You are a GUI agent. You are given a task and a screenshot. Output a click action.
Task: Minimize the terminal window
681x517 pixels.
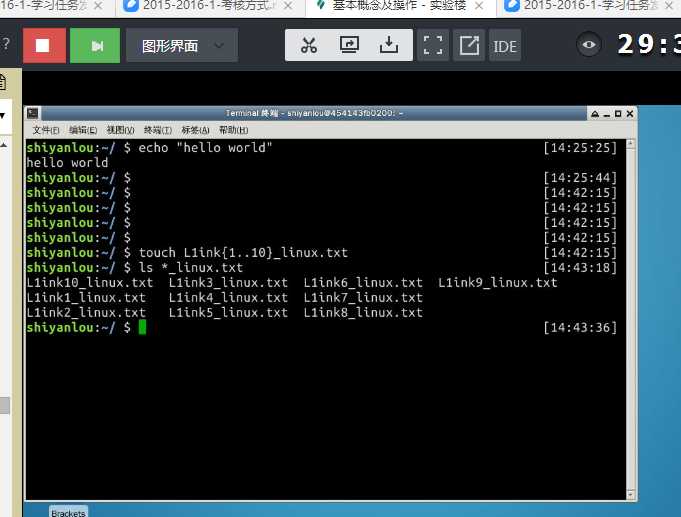coord(606,114)
